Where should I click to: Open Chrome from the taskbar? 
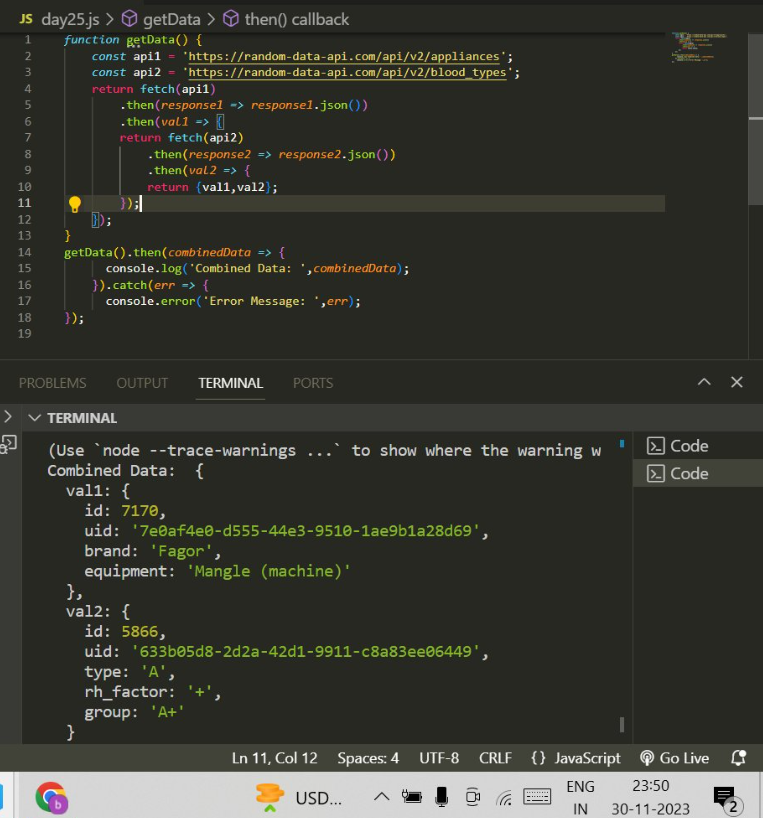pos(51,798)
